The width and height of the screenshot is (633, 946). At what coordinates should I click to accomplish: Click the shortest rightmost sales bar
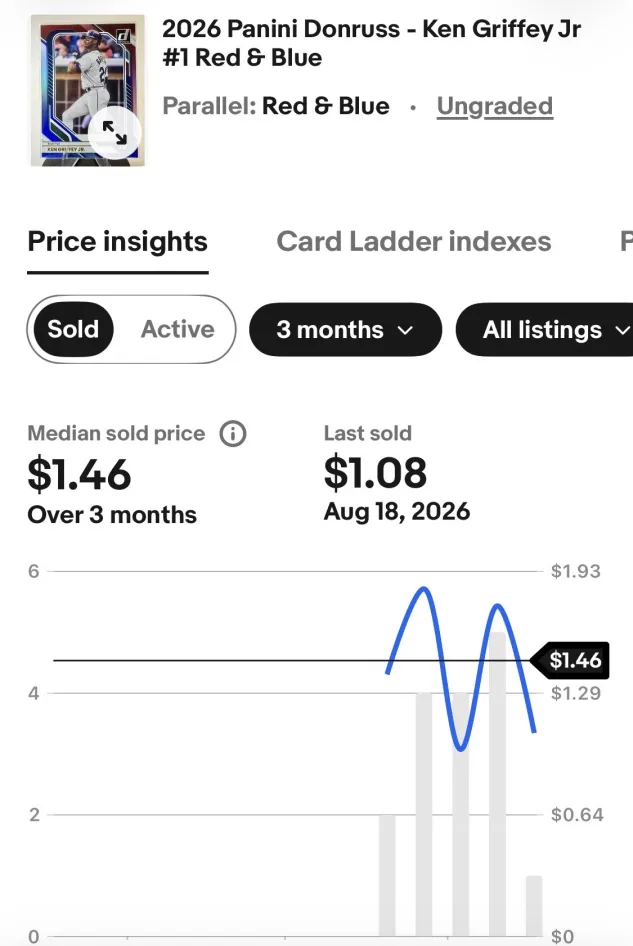[x=534, y=906]
